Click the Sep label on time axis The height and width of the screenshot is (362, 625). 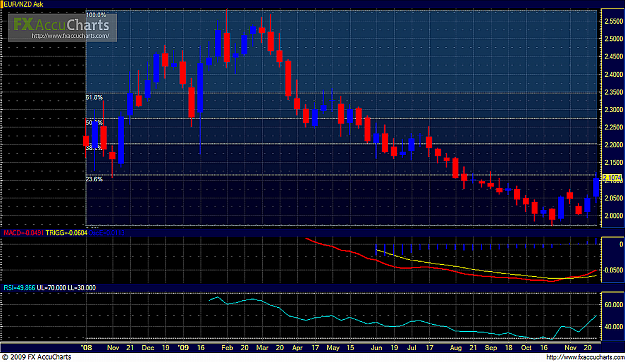tap(491, 348)
